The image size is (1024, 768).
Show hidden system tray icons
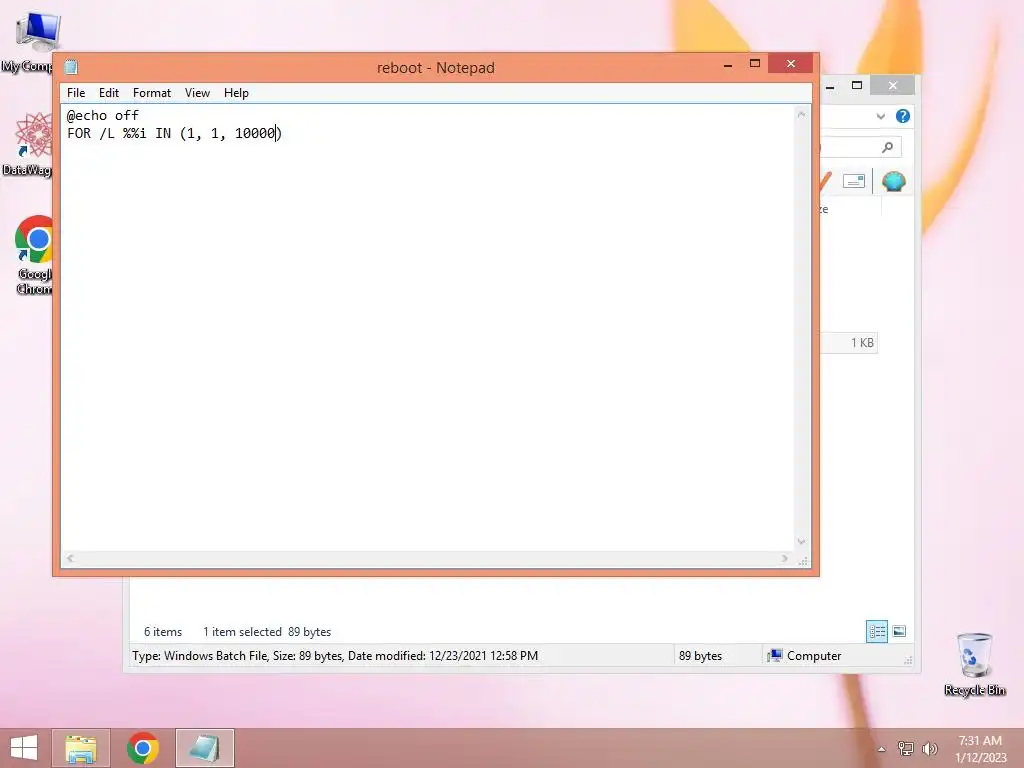coord(881,749)
